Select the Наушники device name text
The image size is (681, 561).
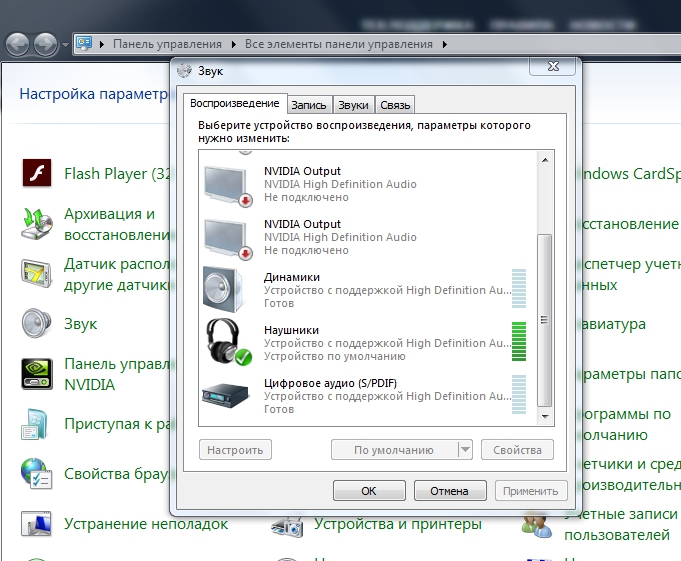click(291, 330)
